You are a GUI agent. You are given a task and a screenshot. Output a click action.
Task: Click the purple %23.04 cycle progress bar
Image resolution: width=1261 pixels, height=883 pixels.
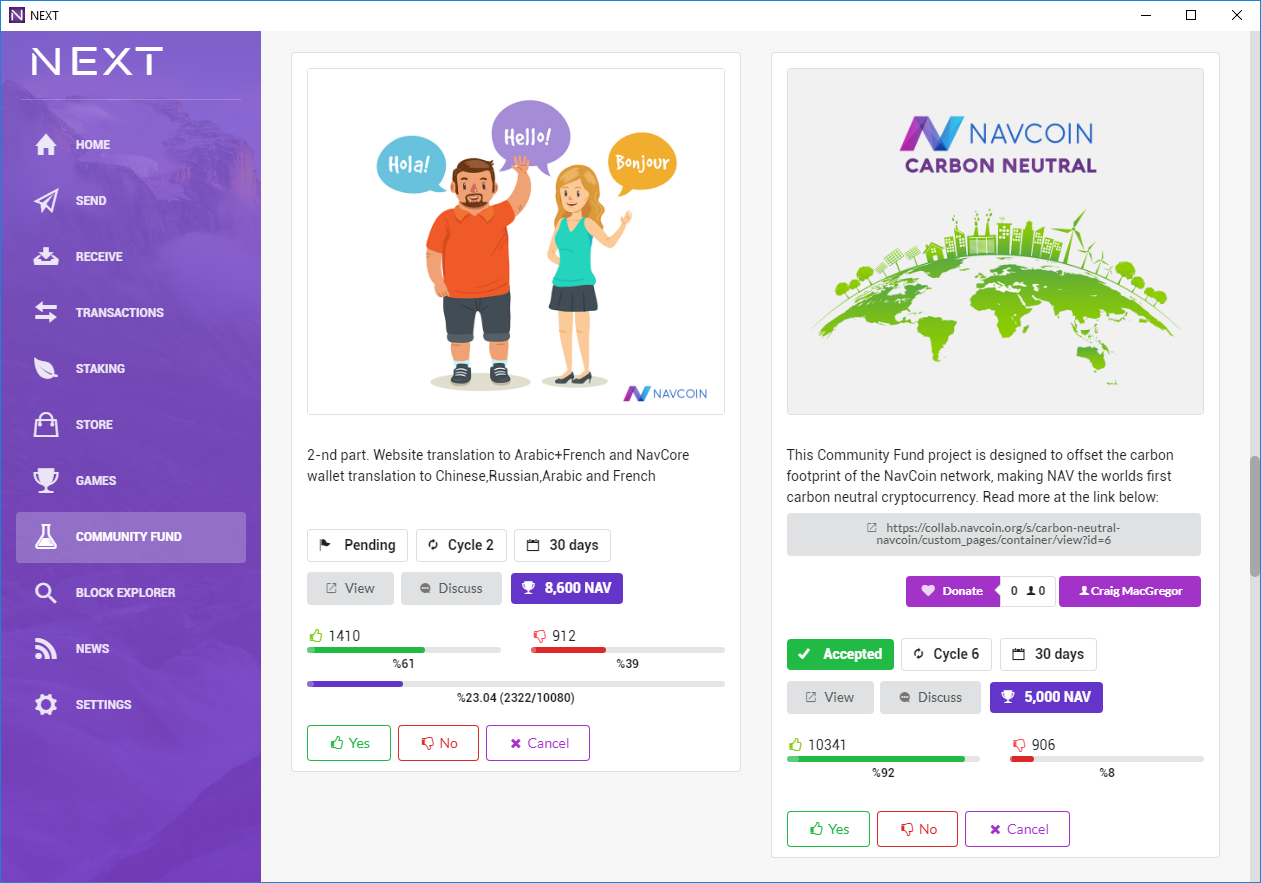[516, 684]
